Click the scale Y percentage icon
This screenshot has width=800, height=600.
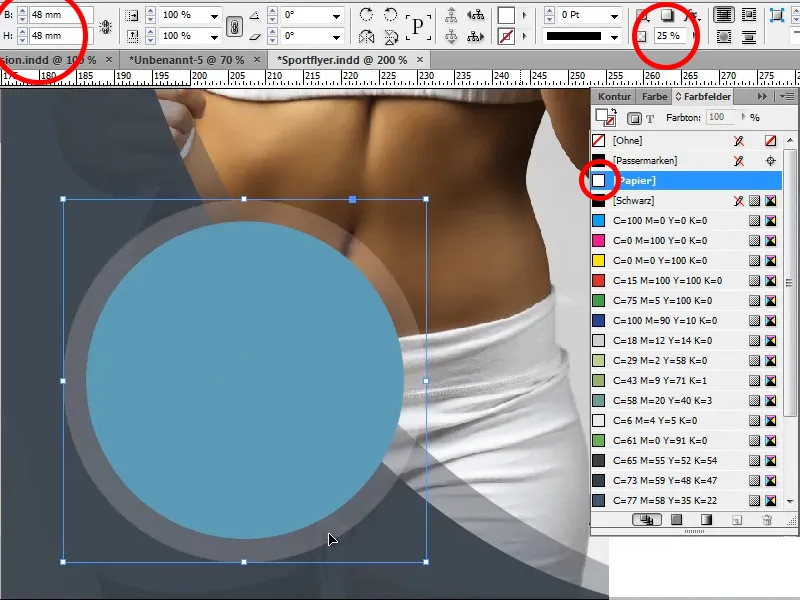132,36
